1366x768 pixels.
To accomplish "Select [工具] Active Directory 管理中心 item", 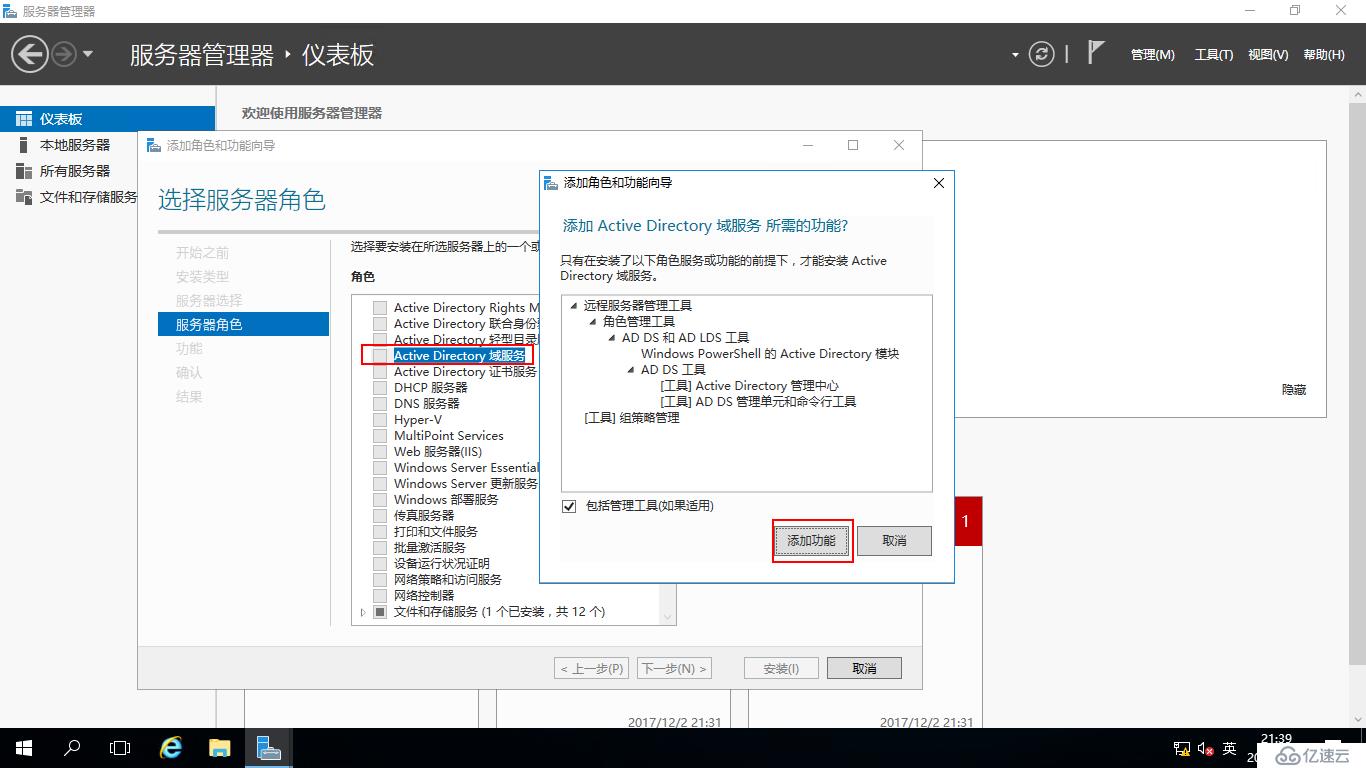I will click(749, 386).
